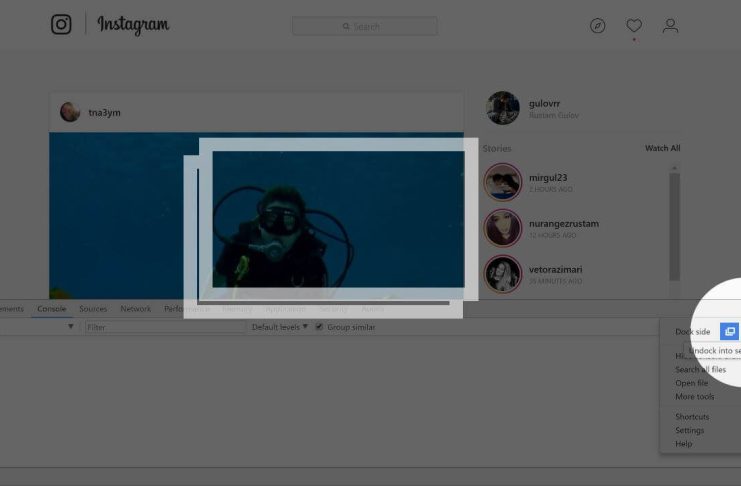This screenshot has width=741, height=486.
Task: Toggle the Group similar checkbox
Action: (319, 327)
